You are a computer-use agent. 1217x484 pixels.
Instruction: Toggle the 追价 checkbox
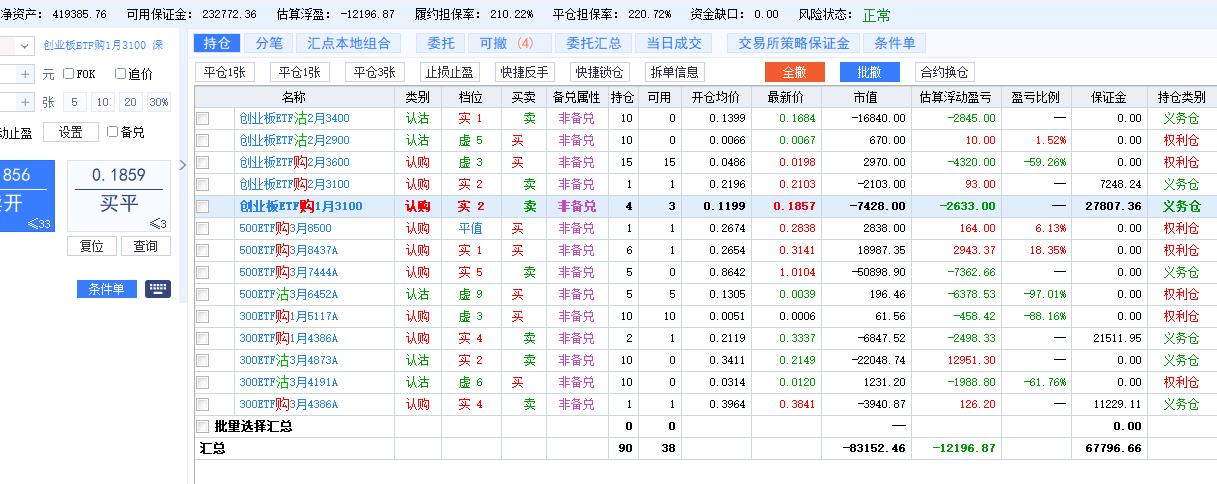coord(120,74)
